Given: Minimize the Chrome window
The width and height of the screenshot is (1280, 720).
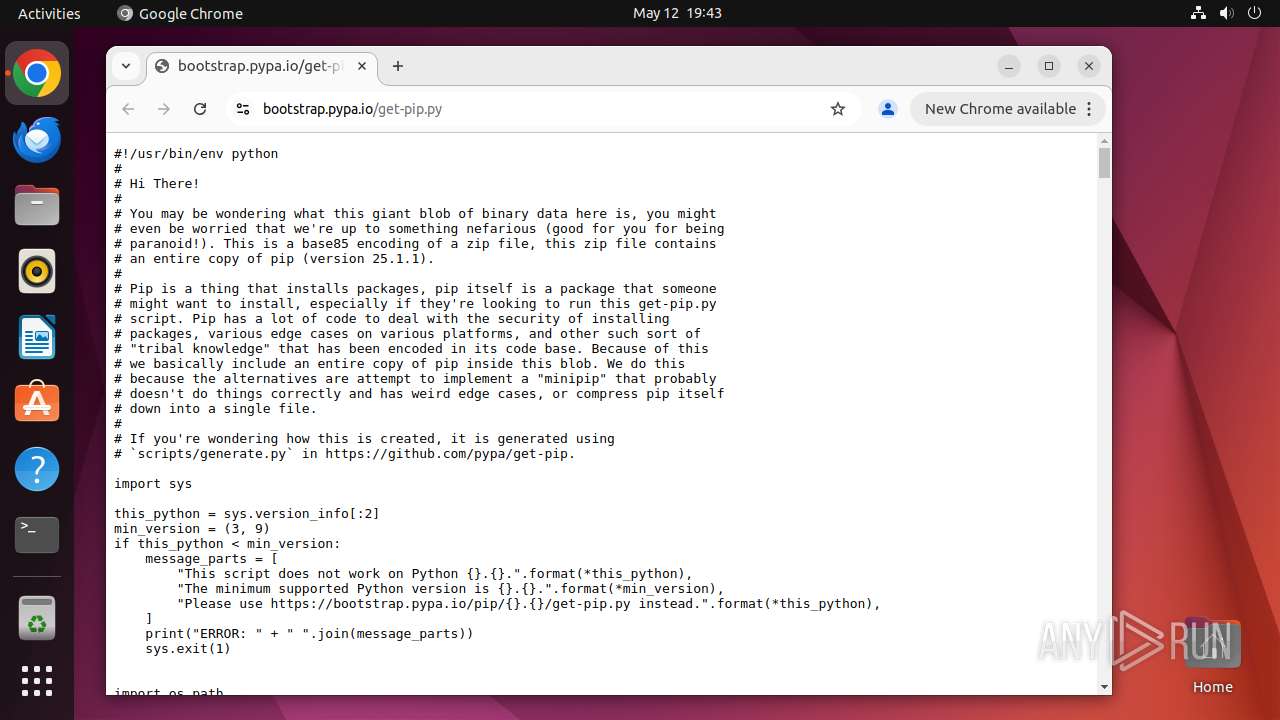Looking at the screenshot, I should 1009,66.
